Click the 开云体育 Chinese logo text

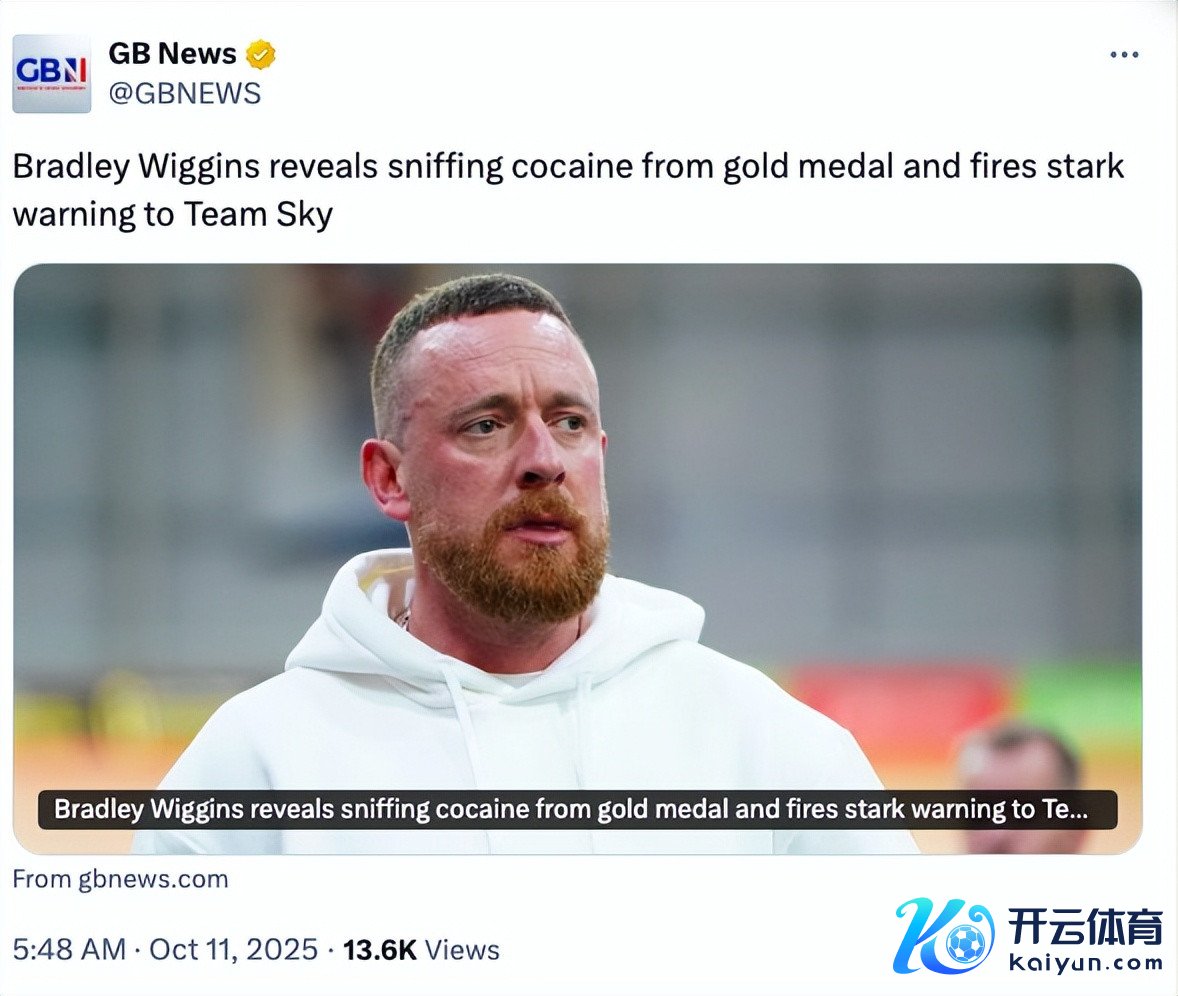(x=1085, y=926)
